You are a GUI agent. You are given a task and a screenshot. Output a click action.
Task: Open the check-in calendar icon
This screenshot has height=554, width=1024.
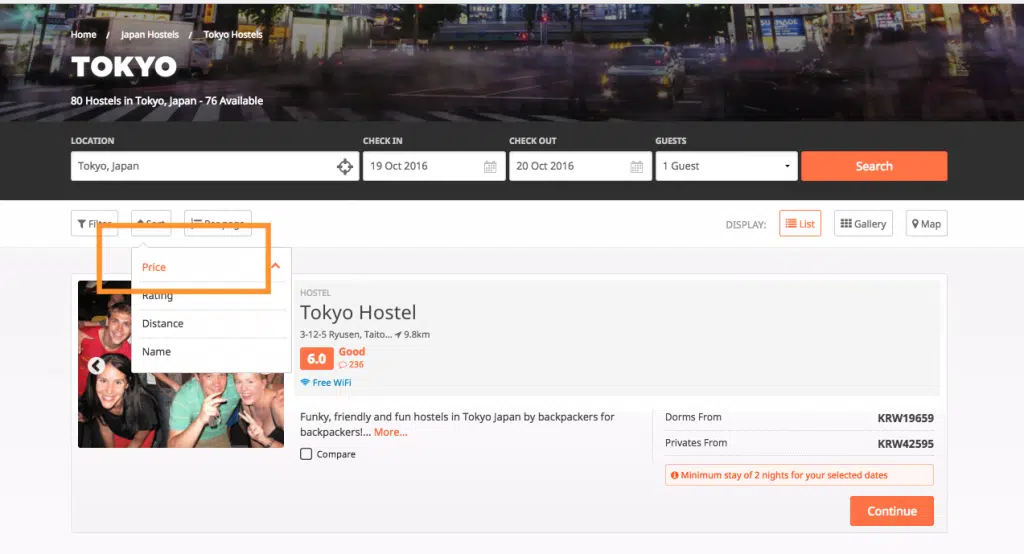point(490,167)
